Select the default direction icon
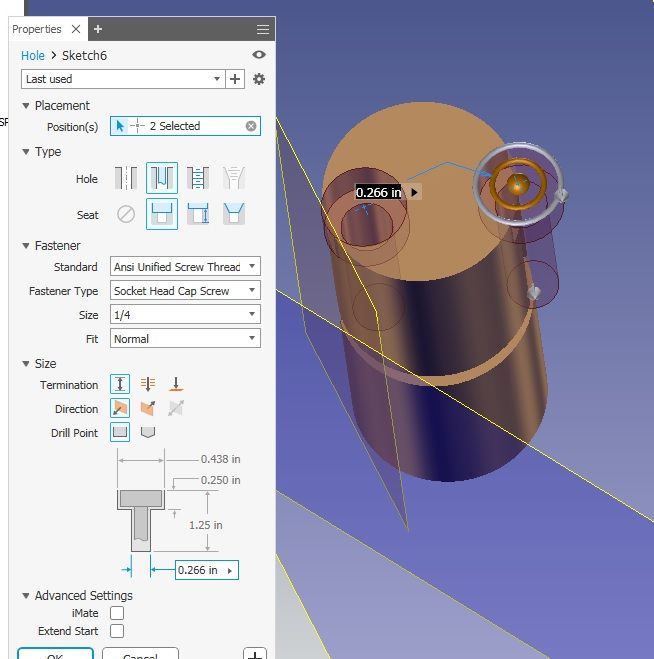Image resolution: width=654 pixels, height=659 pixels. coord(120,408)
